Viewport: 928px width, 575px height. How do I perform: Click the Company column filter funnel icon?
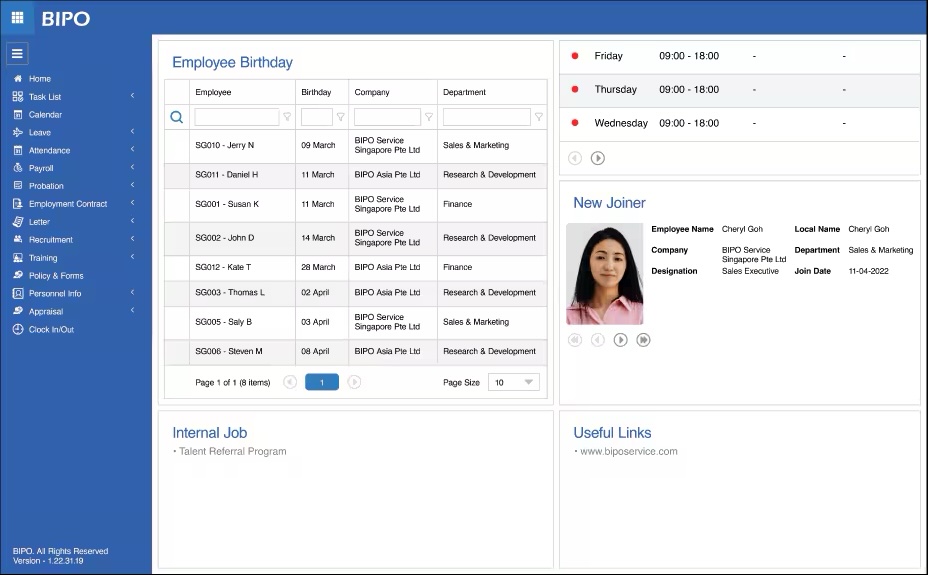pos(429,117)
